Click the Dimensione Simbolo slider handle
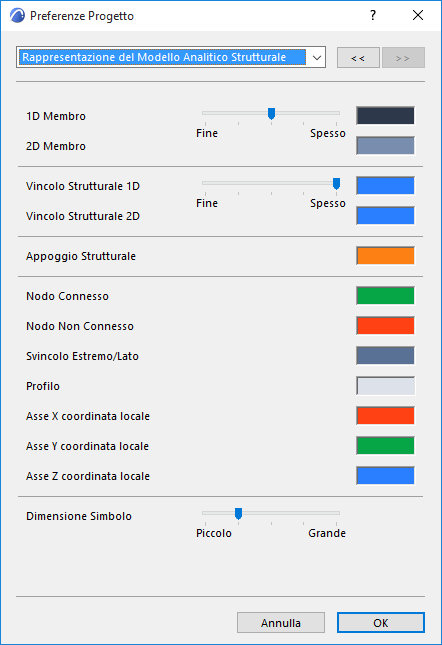This screenshot has width=442, height=645. (238, 513)
